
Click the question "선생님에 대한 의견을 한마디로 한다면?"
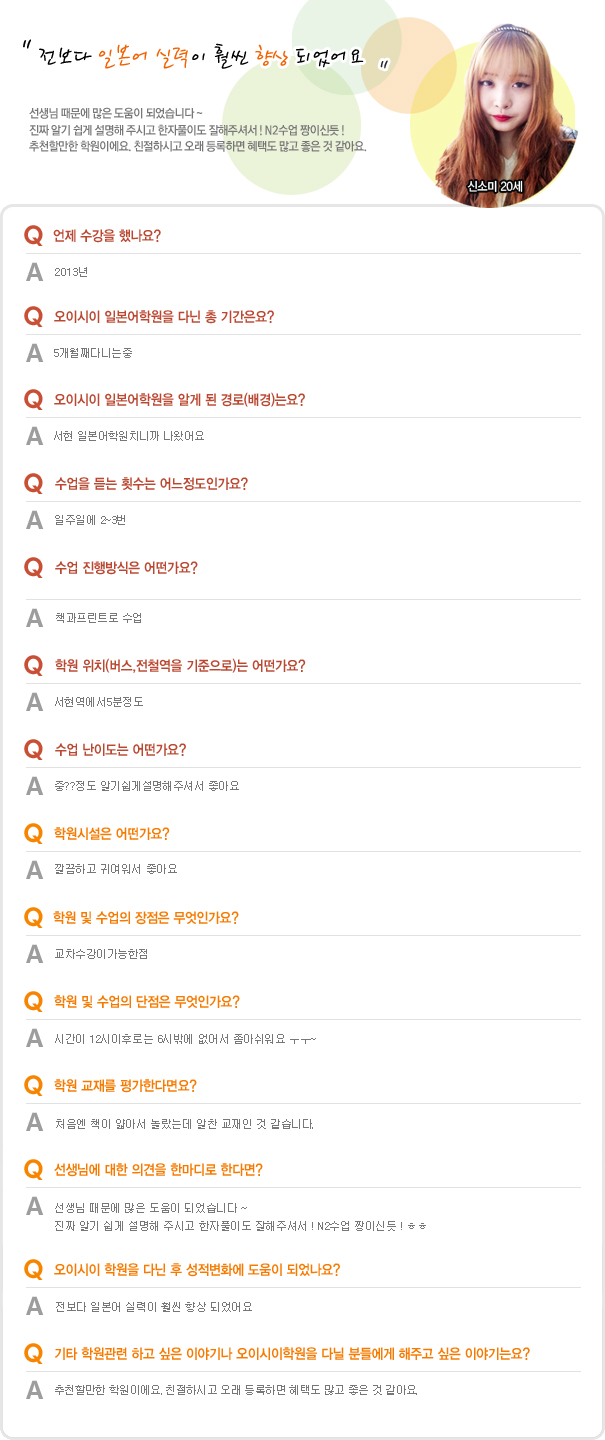click(158, 1170)
